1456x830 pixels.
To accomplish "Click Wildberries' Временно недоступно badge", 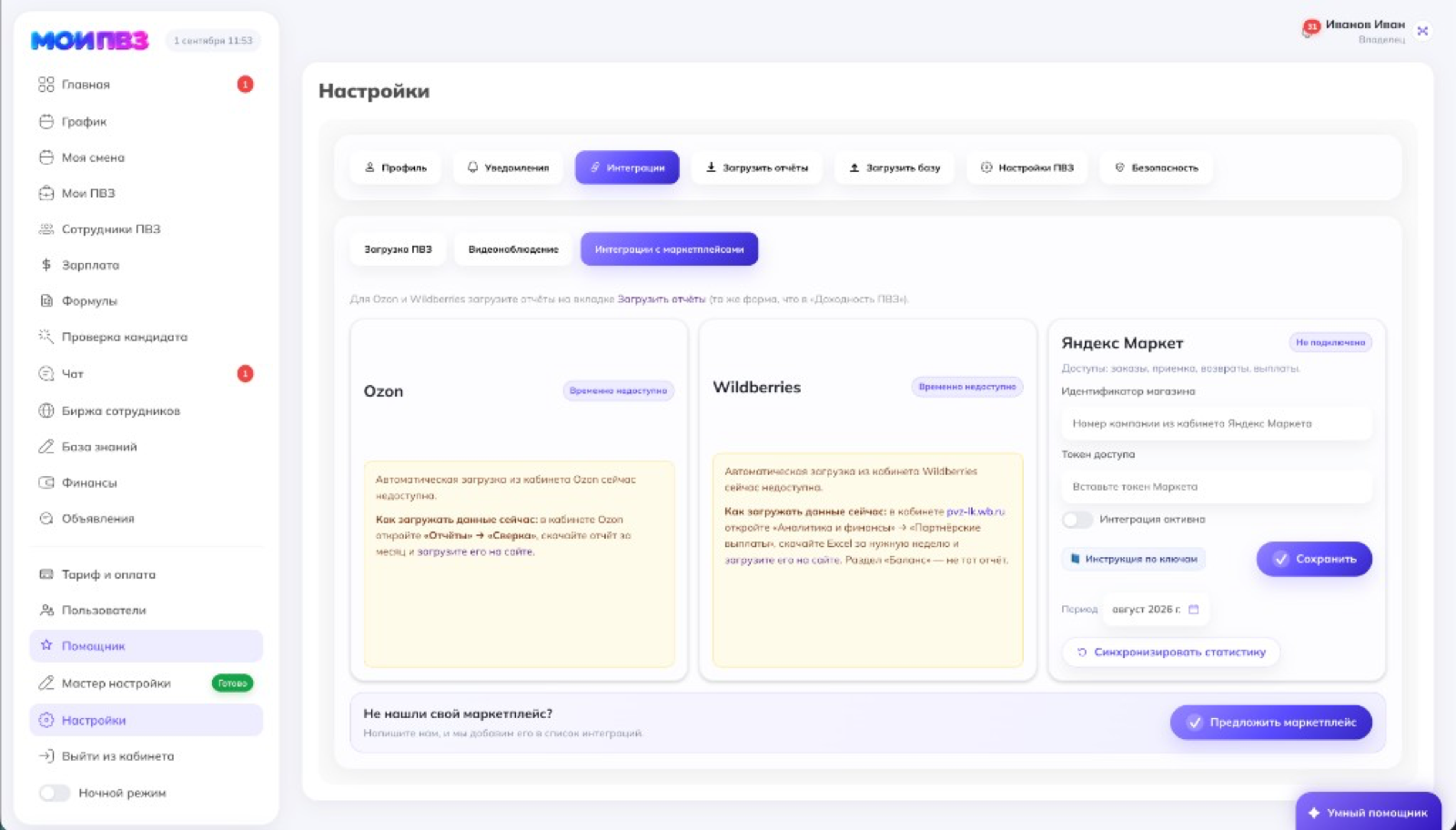I will 967,388.
